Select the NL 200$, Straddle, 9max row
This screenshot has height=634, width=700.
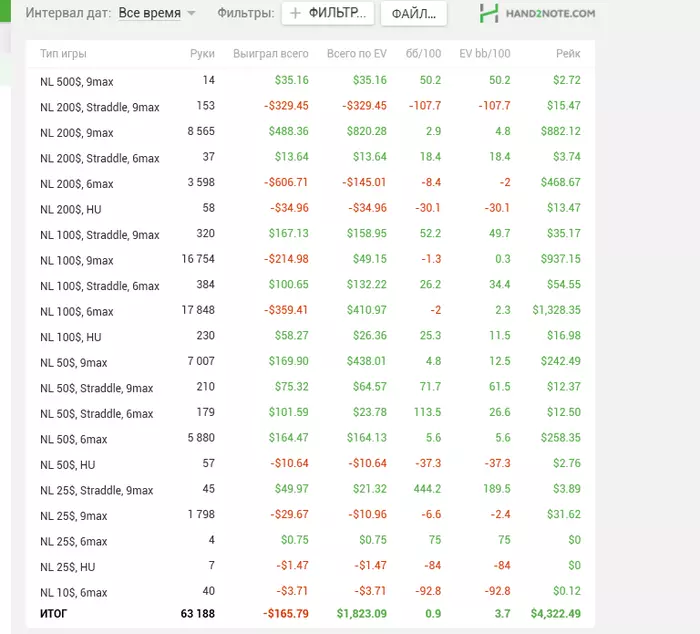coord(310,106)
